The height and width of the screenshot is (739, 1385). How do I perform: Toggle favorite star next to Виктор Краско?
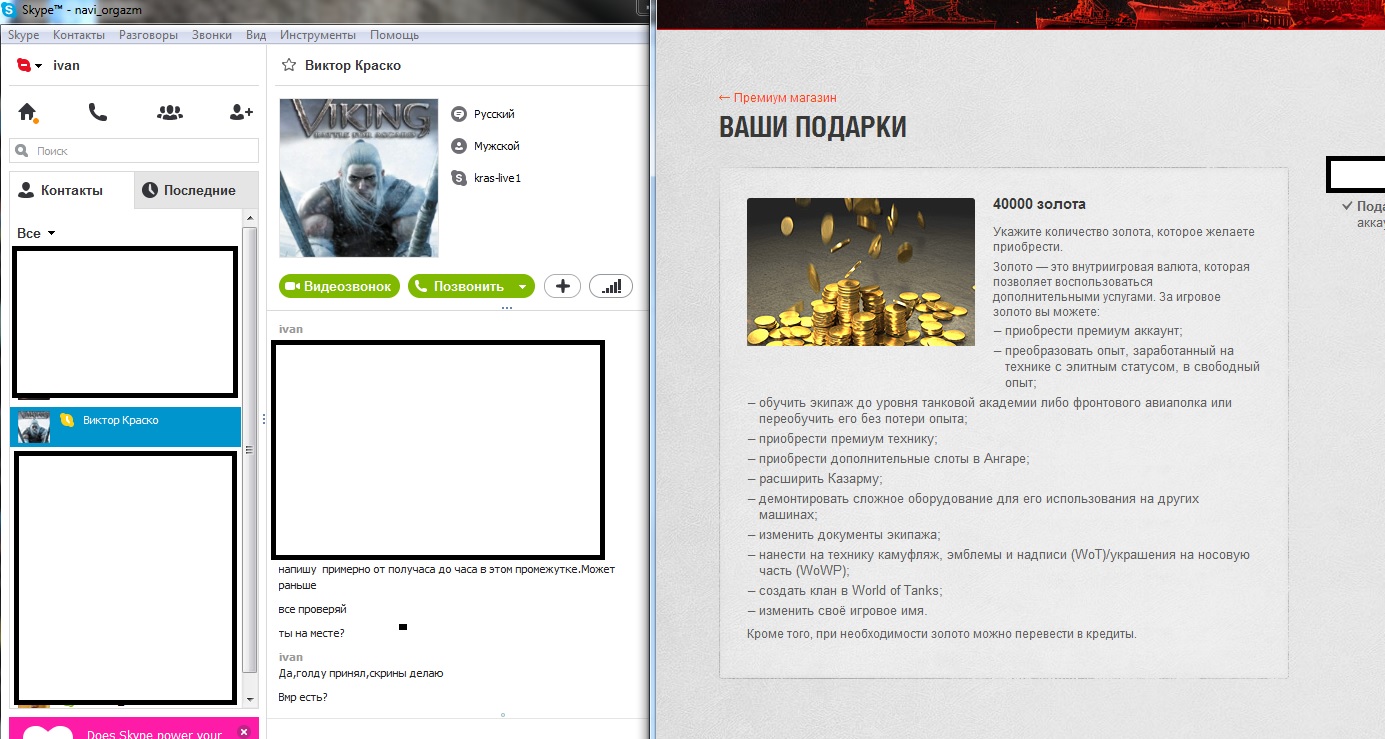[289, 65]
